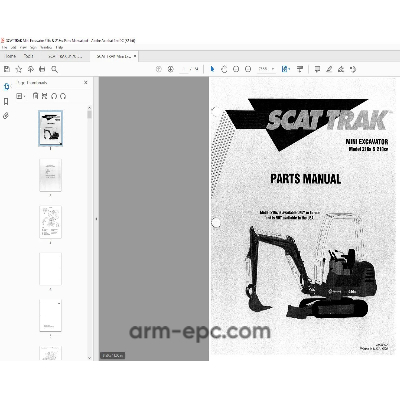The image size is (400, 400).
Task: Click the Save file icon
Action: [x=7, y=69]
